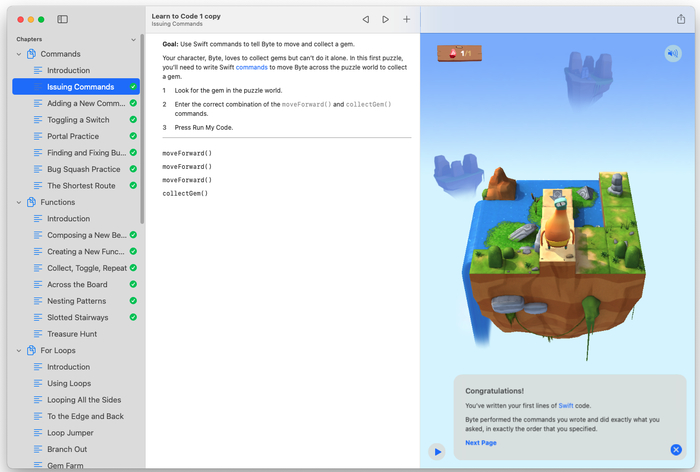Open the Commands chapter icon
700x472 pixels.
click(31, 54)
